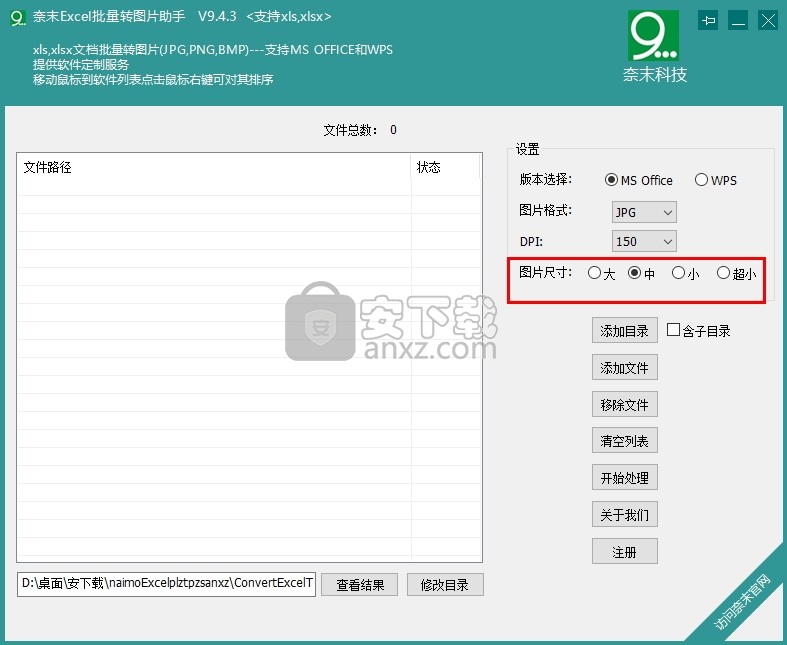Minimize the application window

pos(738,21)
